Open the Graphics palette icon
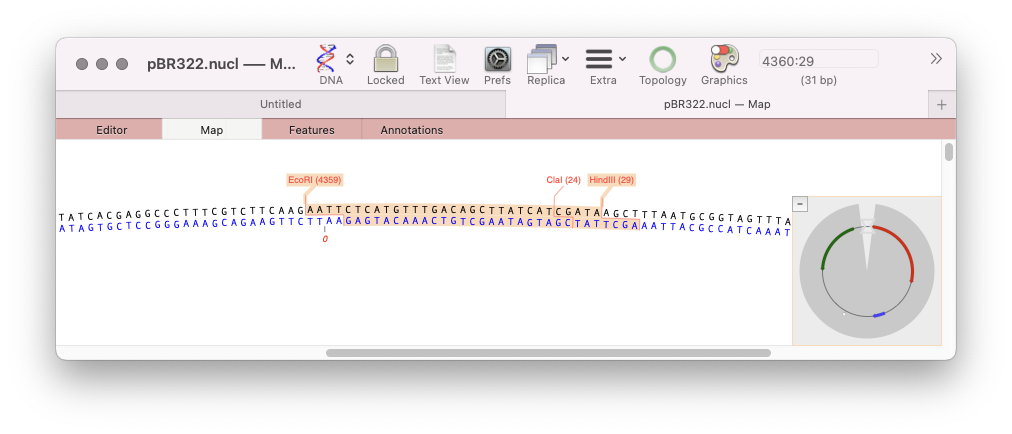 pyautogui.click(x=723, y=58)
